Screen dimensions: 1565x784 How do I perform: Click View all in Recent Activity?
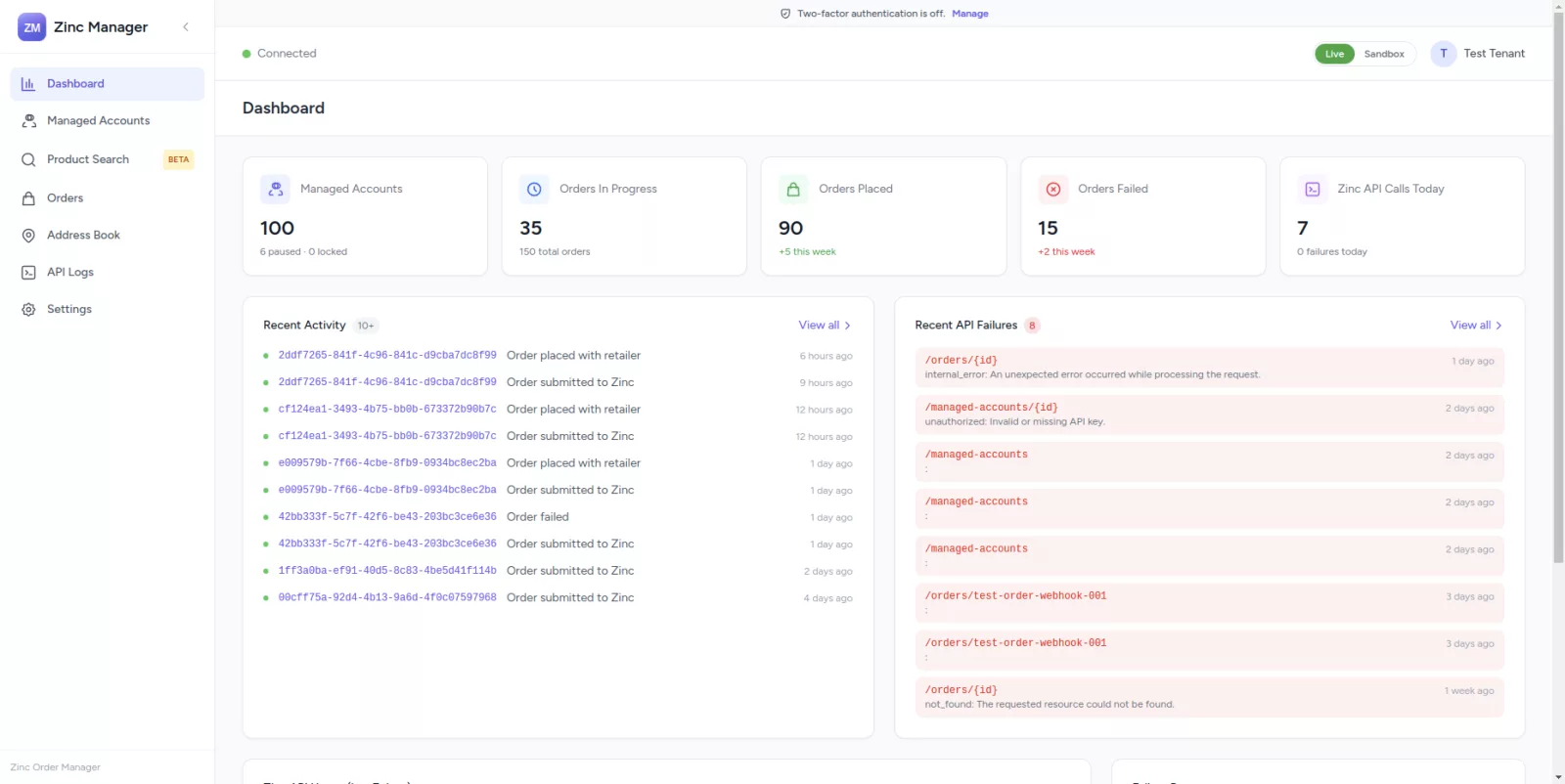[x=824, y=326]
